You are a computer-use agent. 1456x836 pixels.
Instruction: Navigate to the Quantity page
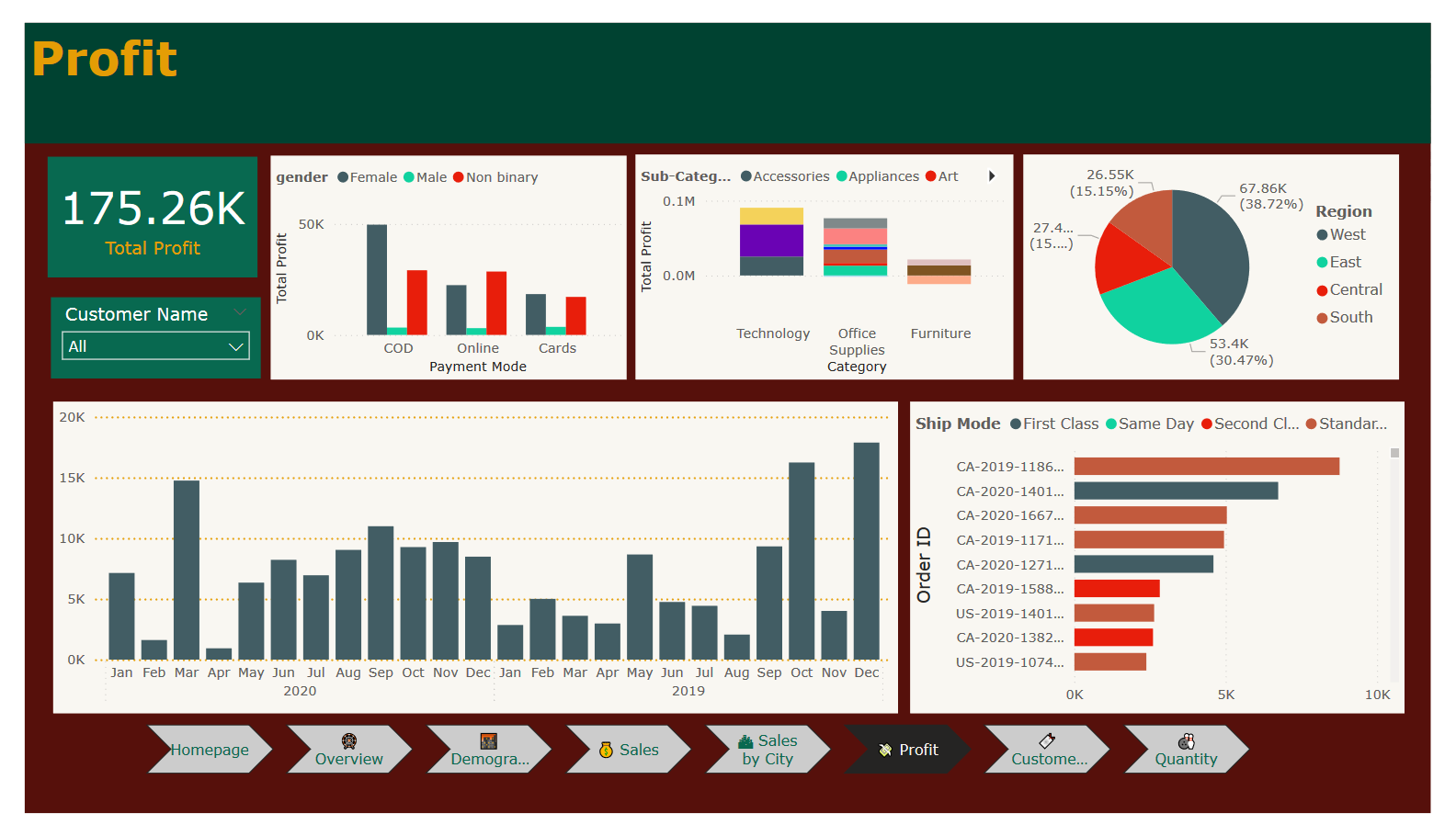point(1187,750)
